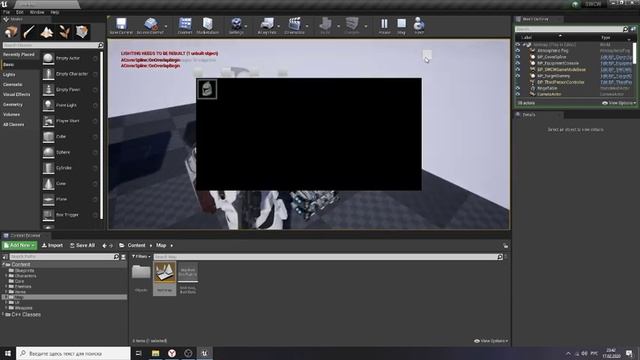
Task: Click the Cylinder shape icon
Action: 48,168
